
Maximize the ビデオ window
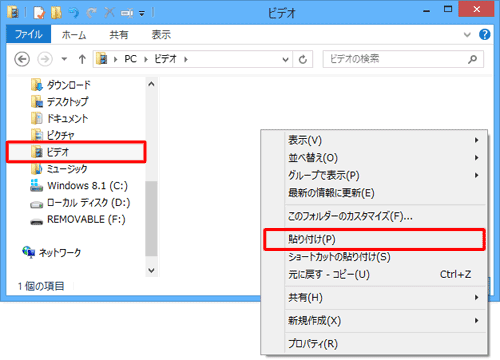(x=448, y=10)
